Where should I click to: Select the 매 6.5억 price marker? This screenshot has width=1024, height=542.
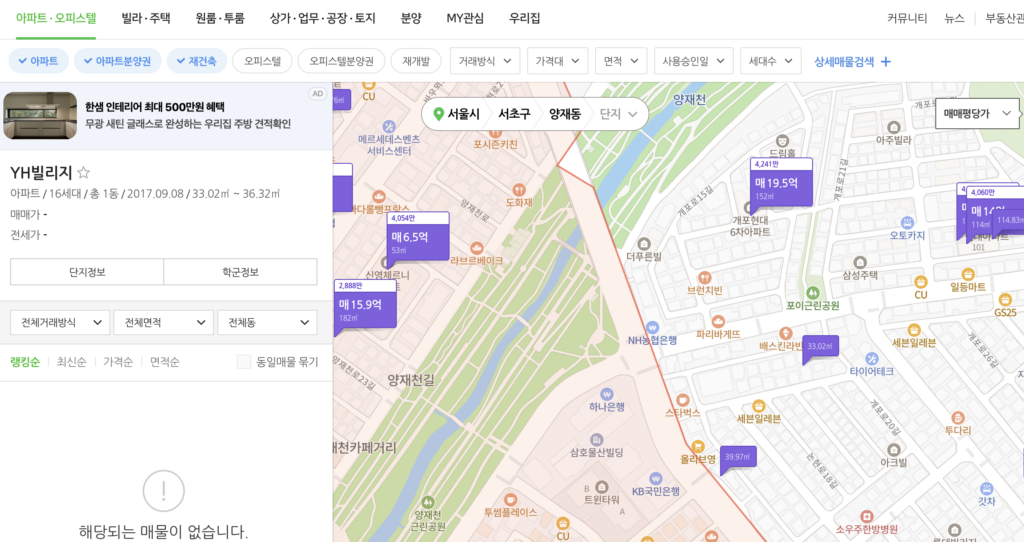(417, 237)
